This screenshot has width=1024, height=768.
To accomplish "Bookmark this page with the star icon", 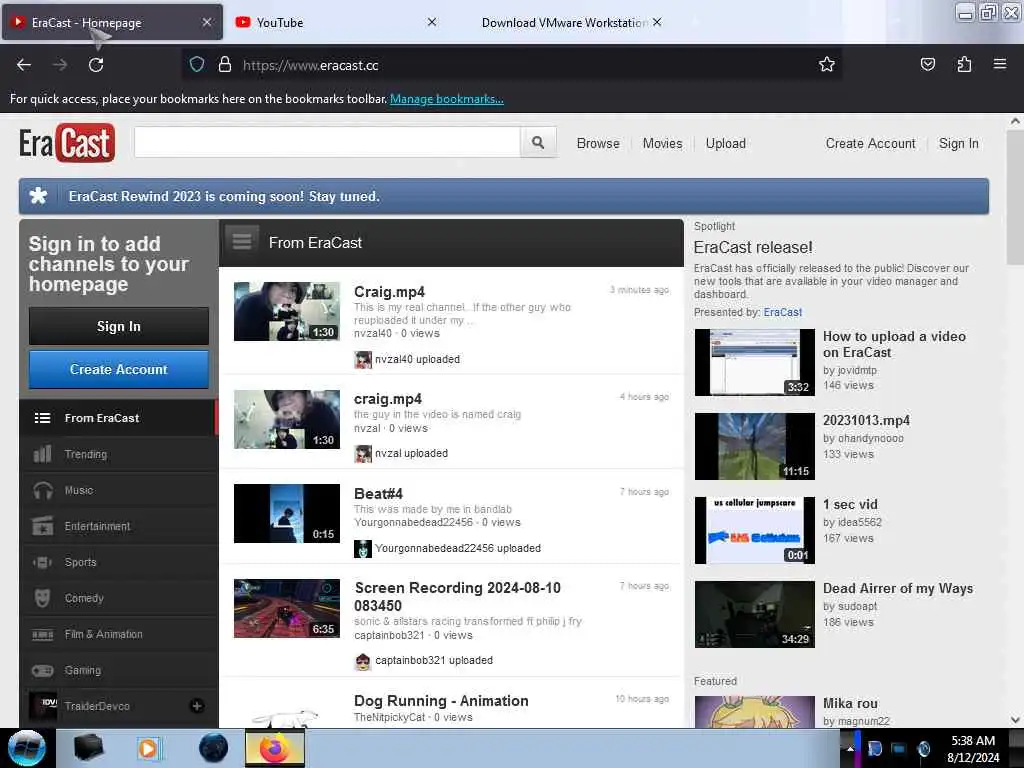I will [x=827, y=65].
